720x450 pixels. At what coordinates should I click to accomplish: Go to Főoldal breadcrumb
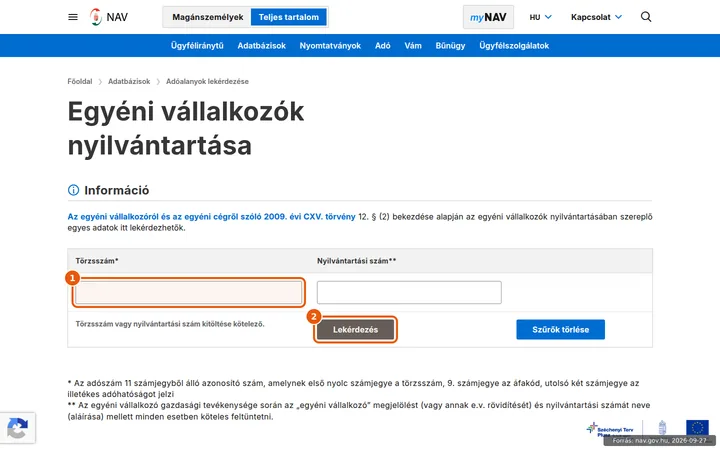80,81
